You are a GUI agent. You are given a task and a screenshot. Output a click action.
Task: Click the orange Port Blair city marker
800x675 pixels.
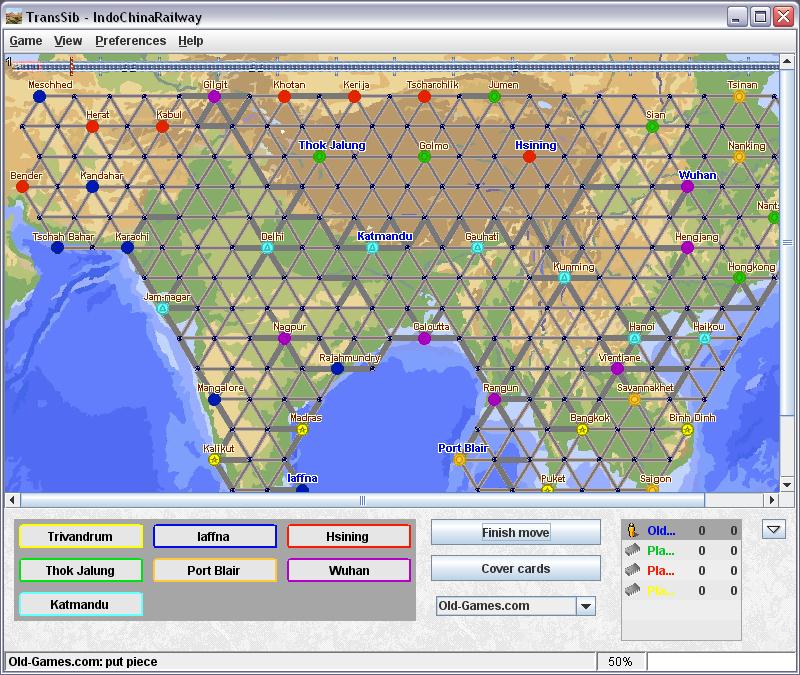pyautogui.click(x=459, y=460)
